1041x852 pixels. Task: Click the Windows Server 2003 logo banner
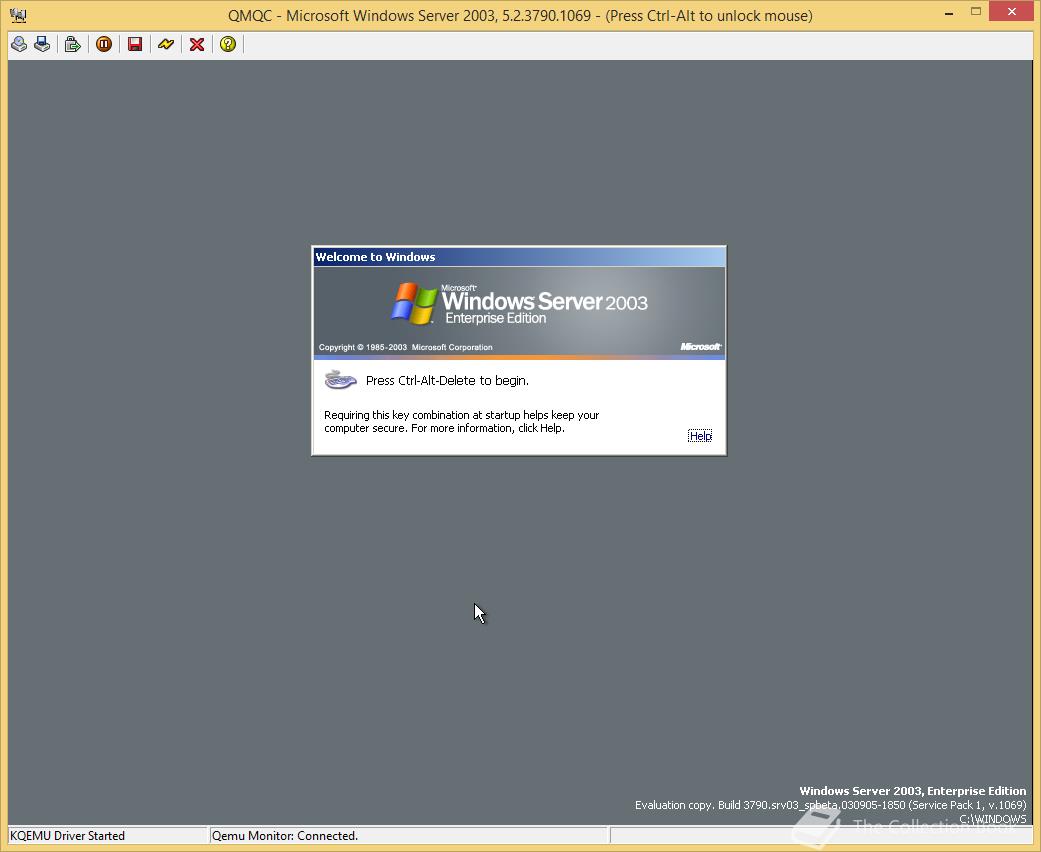tap(519, 312)
